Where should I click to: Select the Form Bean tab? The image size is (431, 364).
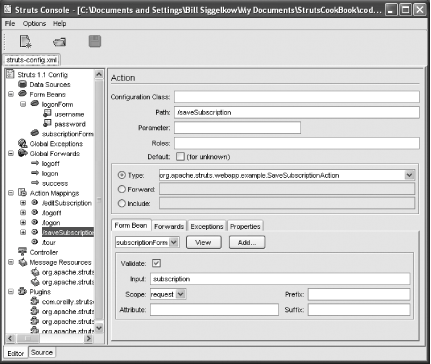coord(131,225)
